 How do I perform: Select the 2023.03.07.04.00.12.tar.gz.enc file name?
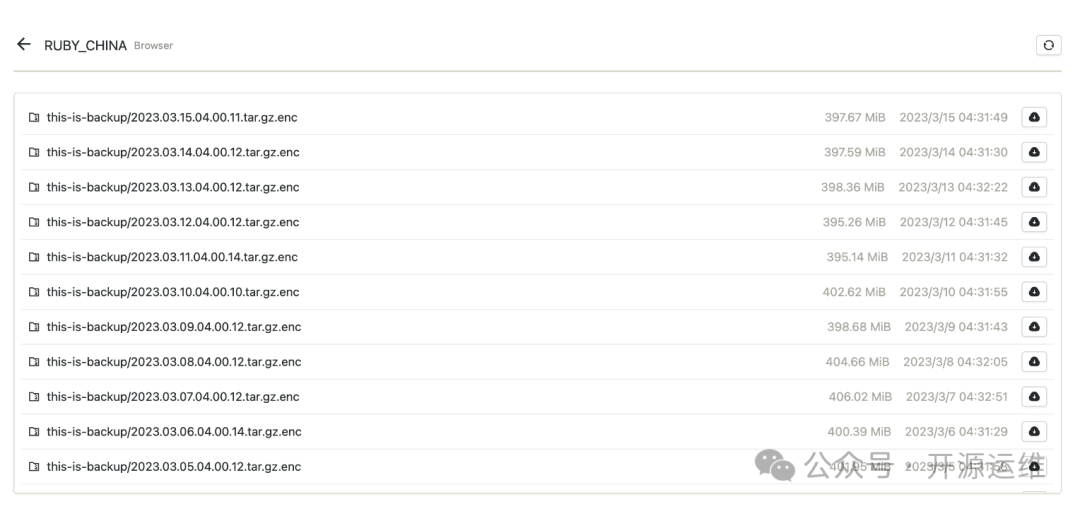pos(173,396)
